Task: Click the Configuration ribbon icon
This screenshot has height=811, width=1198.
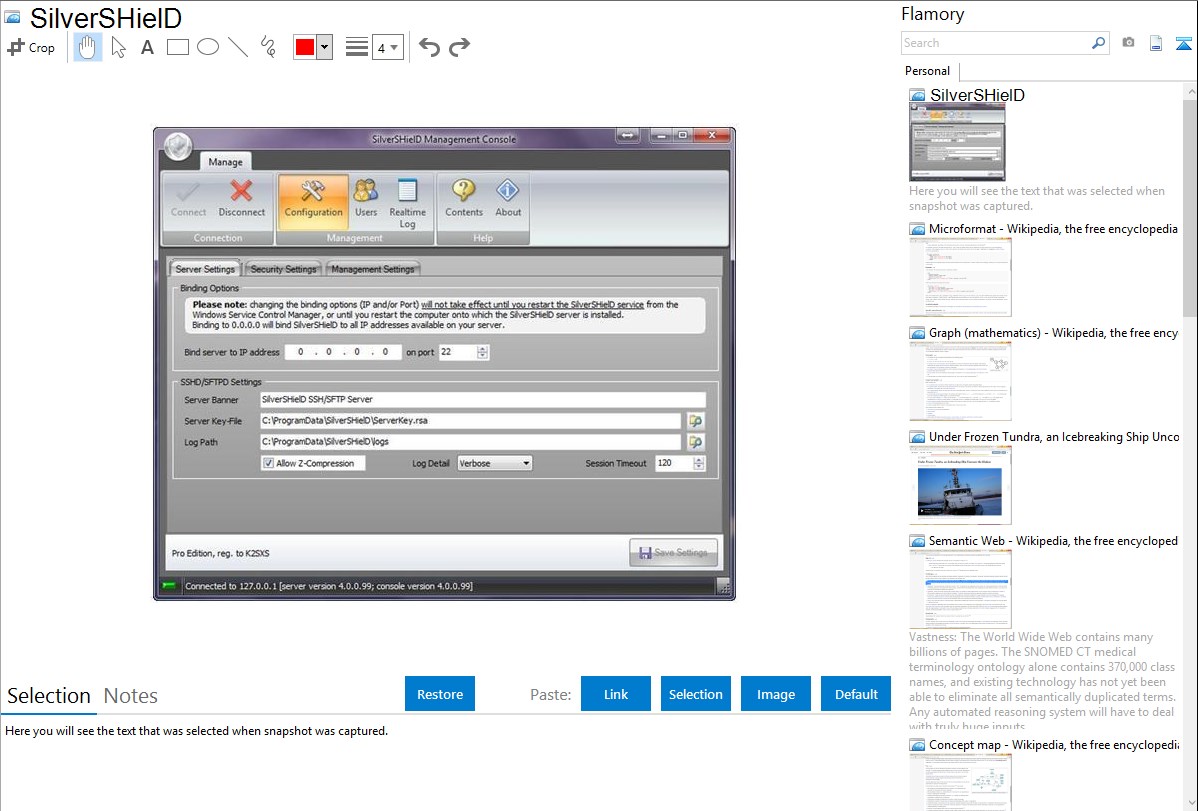Action: coord(313,202)
